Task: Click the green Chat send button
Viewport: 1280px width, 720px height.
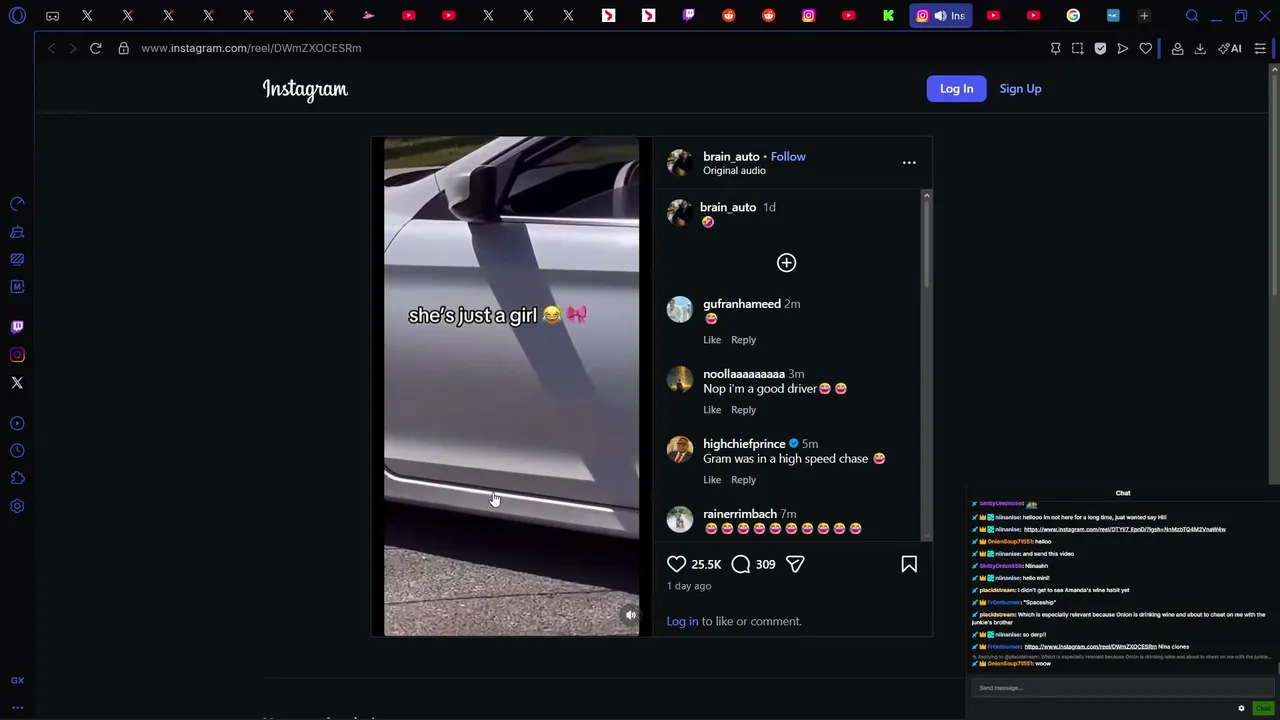Action: coord(1262,708)
